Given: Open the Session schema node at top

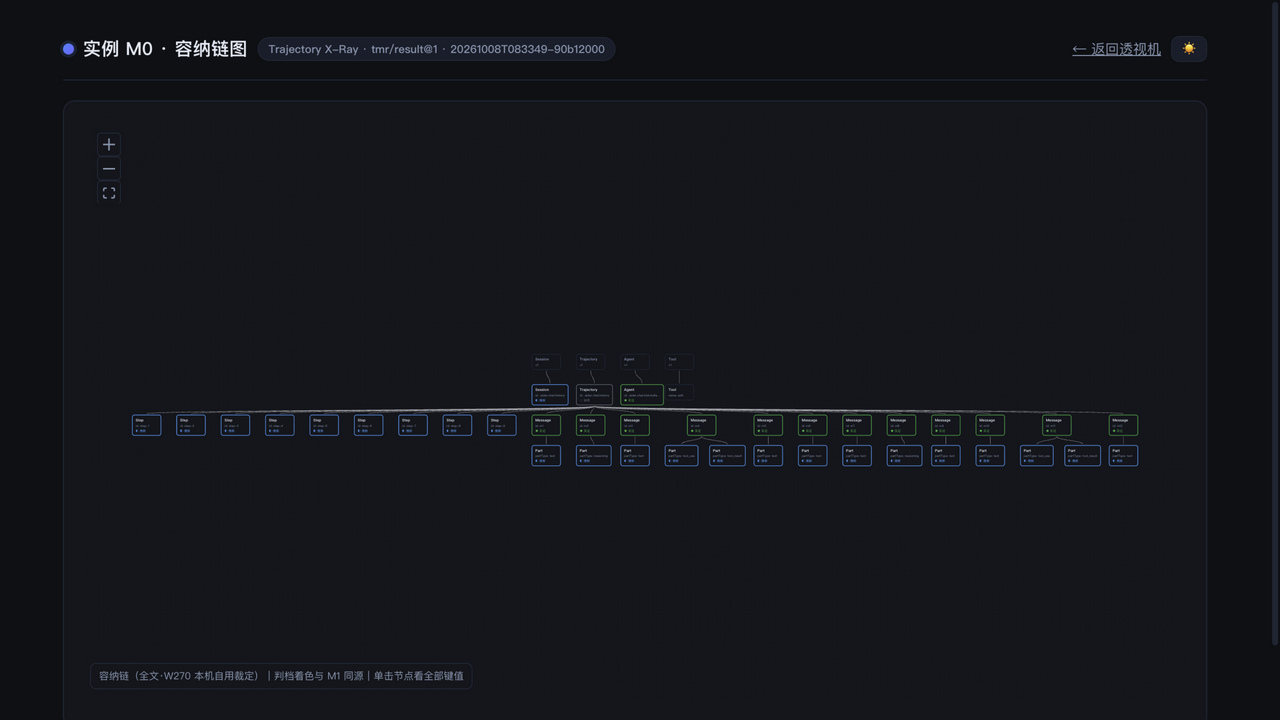Looking at the screenshot, I should [546, 362].
